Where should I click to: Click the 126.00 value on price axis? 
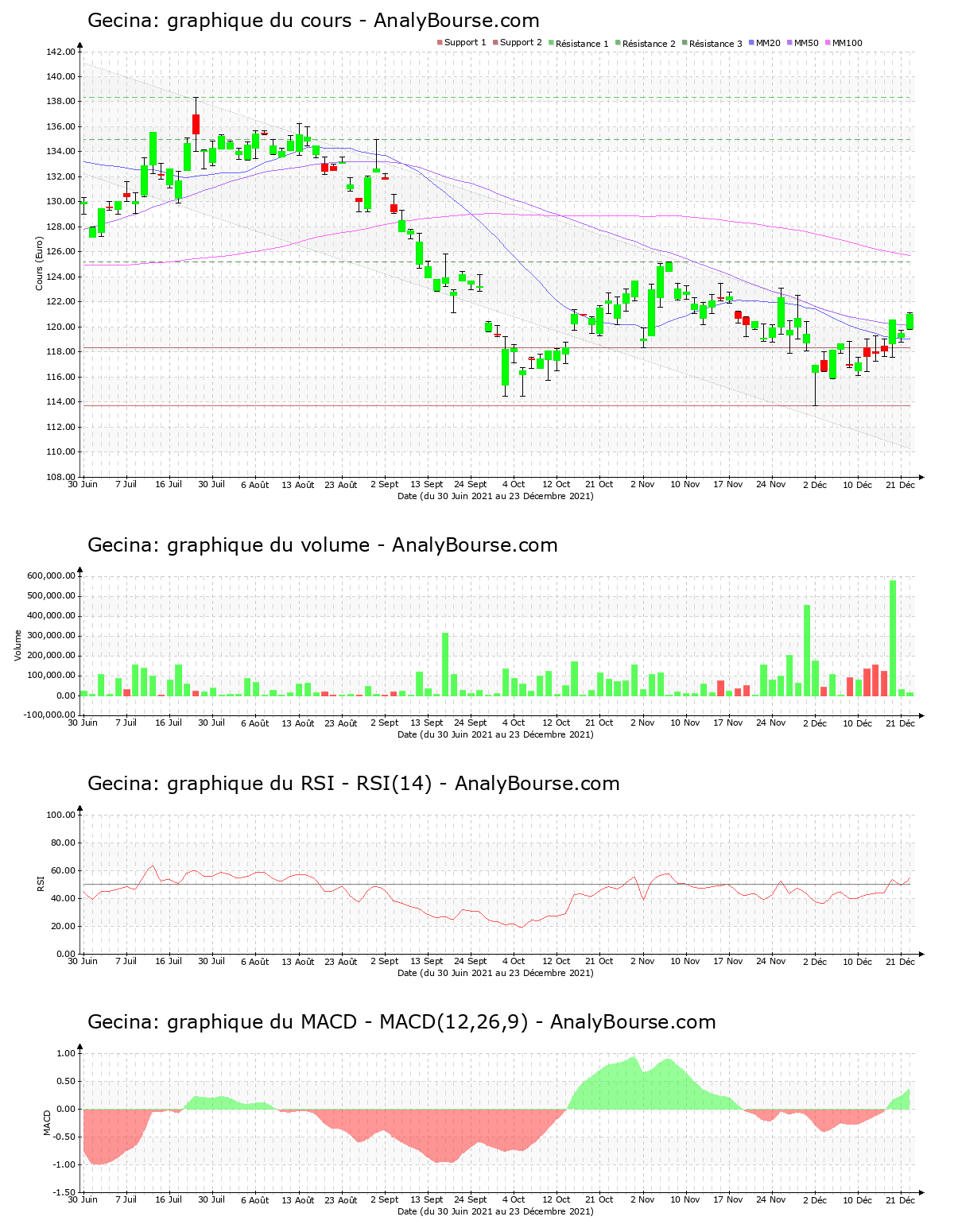61,252
